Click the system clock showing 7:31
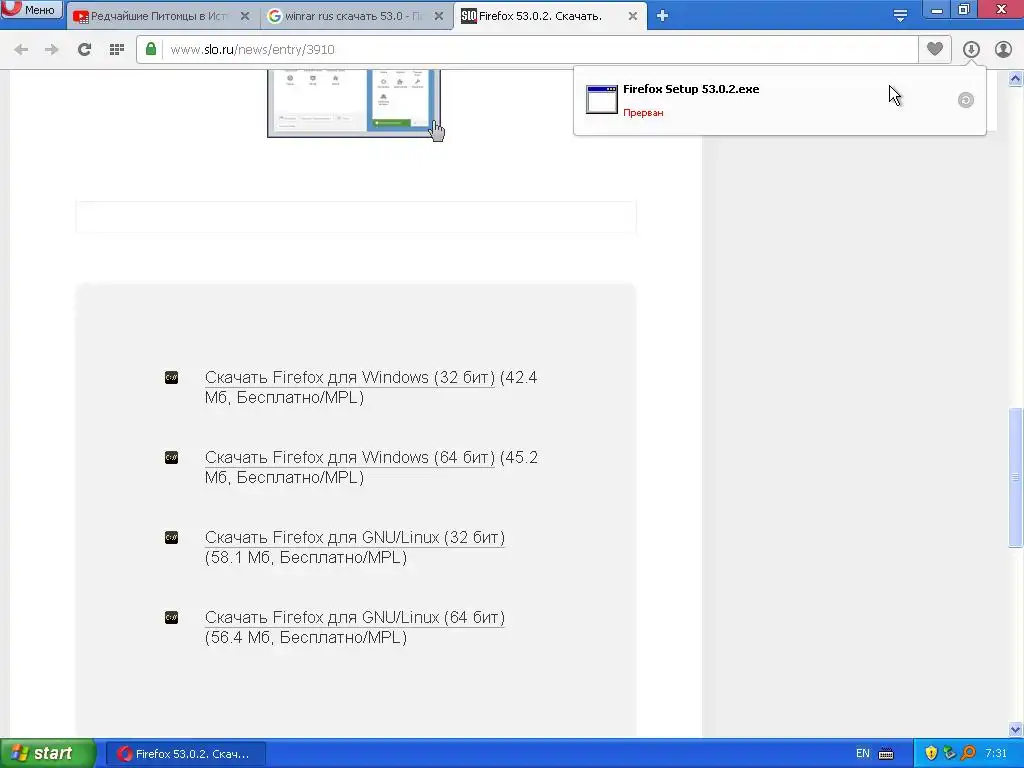Viewport: 1024px width, 768px height. click(x=996, y=754)
